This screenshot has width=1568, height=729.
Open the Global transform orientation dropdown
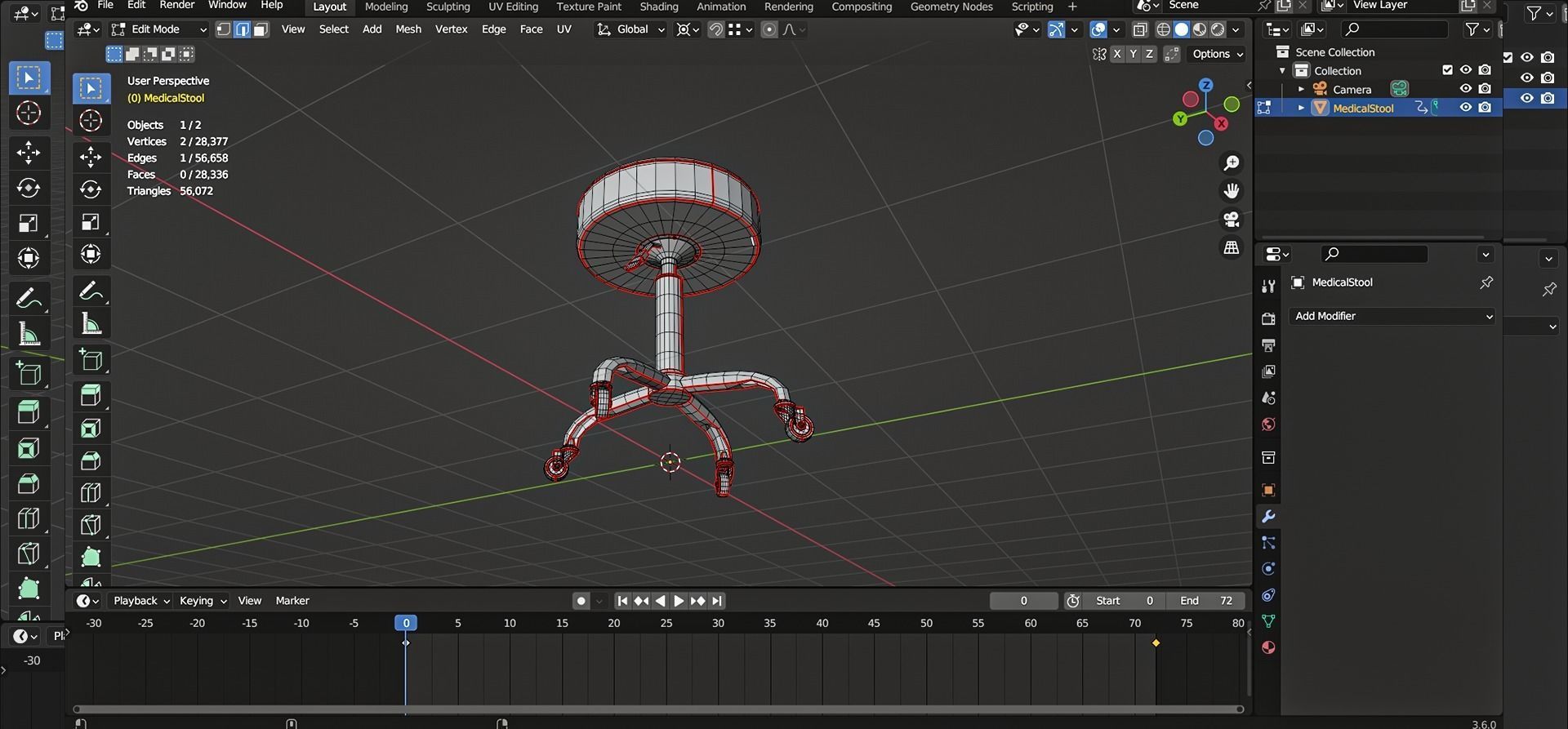(630, 29)
